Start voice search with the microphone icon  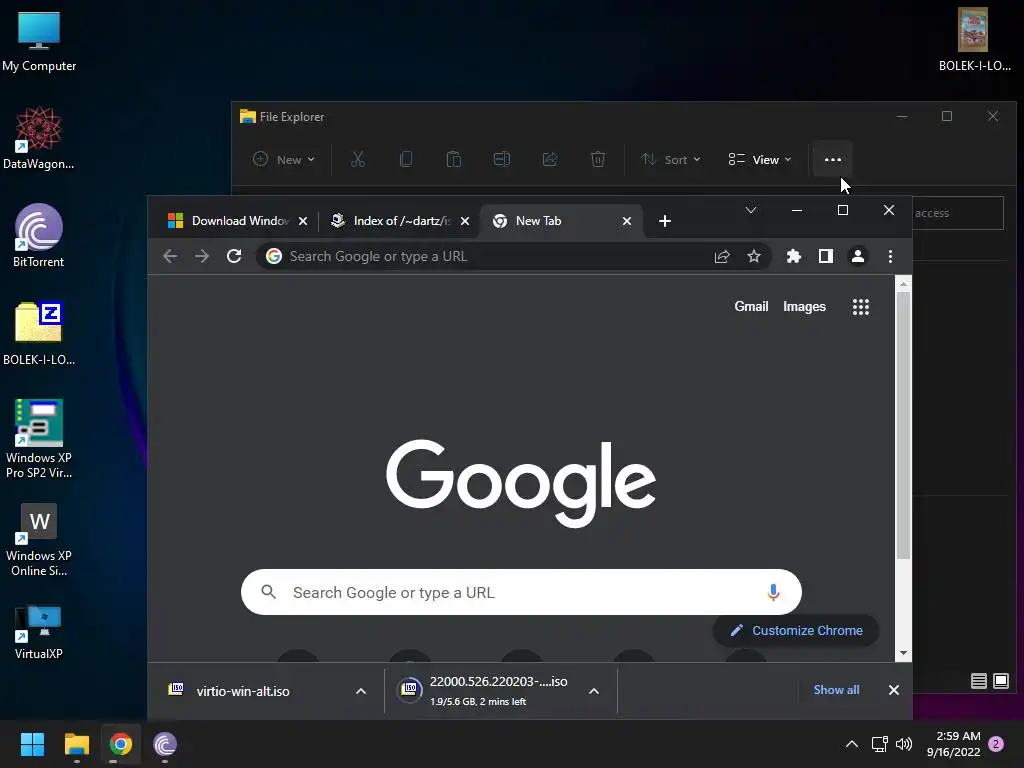(773, 592)
